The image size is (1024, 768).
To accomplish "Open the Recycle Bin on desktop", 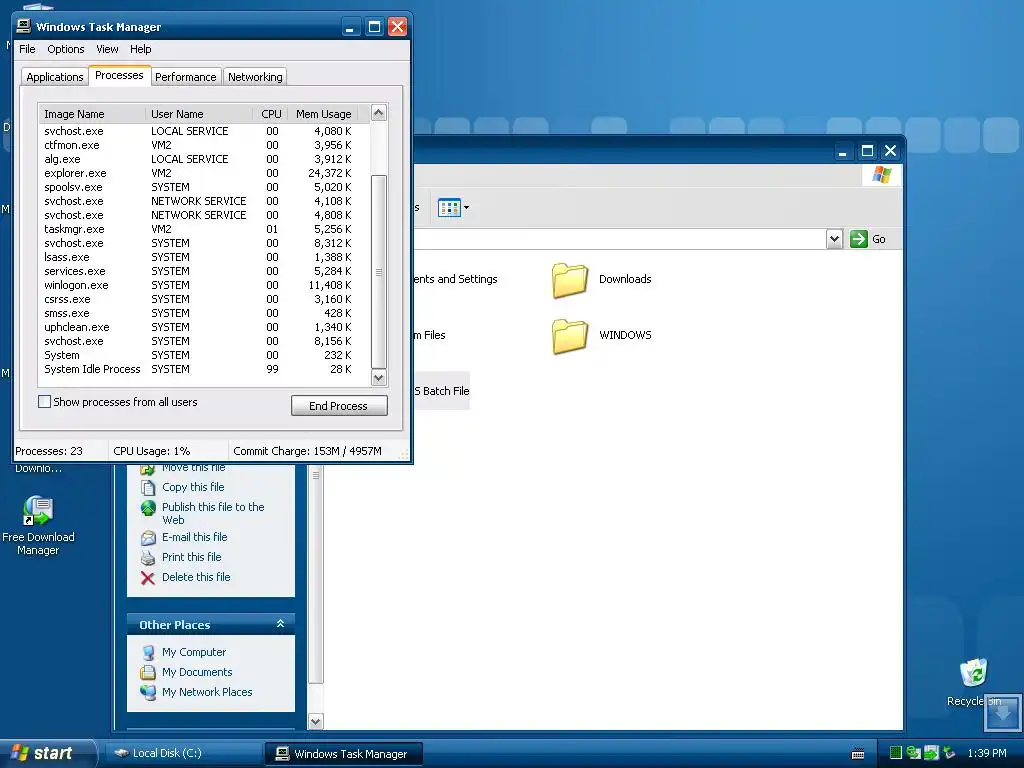I will pos(974,682).
